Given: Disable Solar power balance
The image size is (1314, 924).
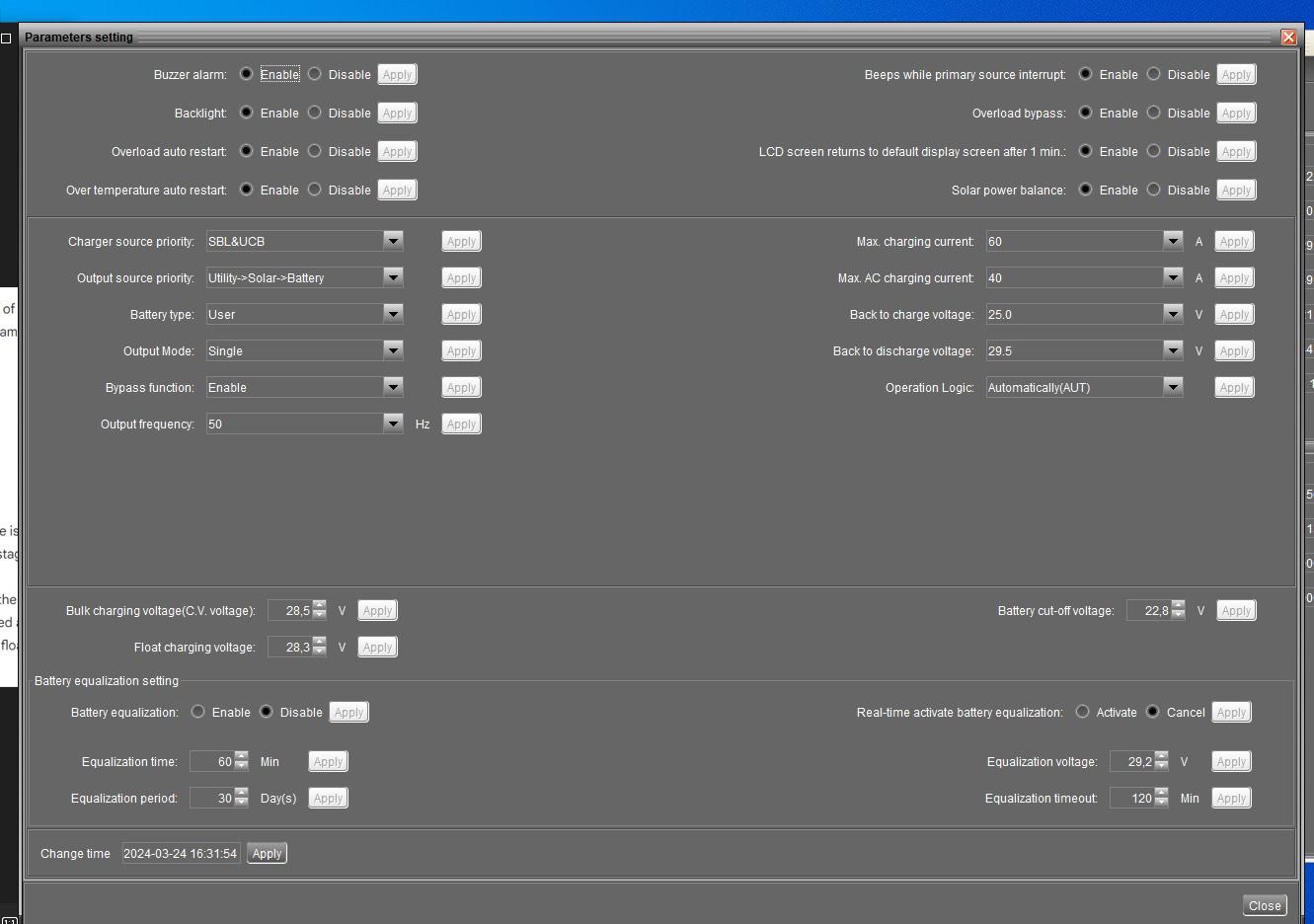Looking at the screenshot, I should (x=1154, y=190).
